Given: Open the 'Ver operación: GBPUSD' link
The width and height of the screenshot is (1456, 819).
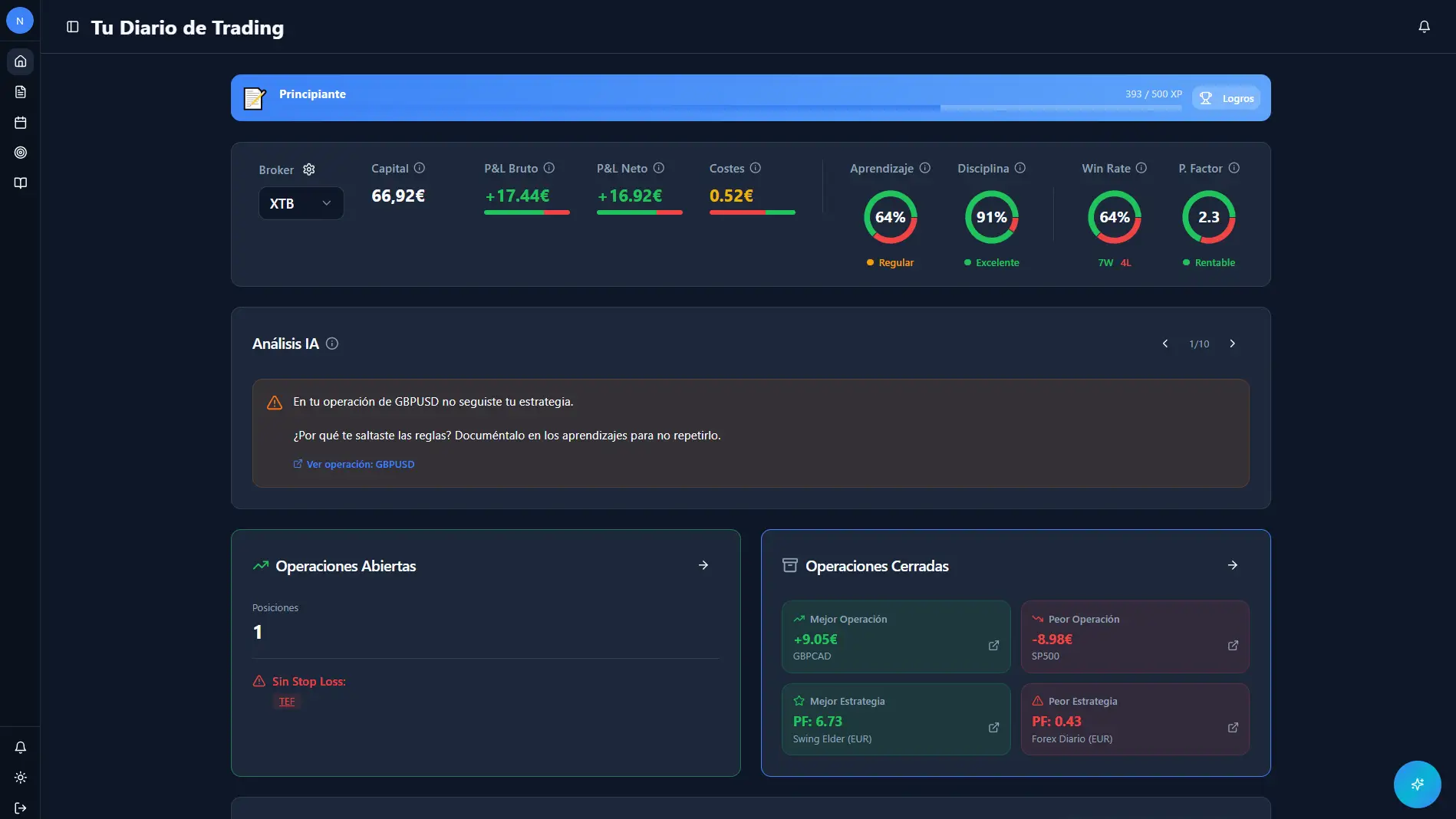Looking at the screenshot, I should coord(354,464).
